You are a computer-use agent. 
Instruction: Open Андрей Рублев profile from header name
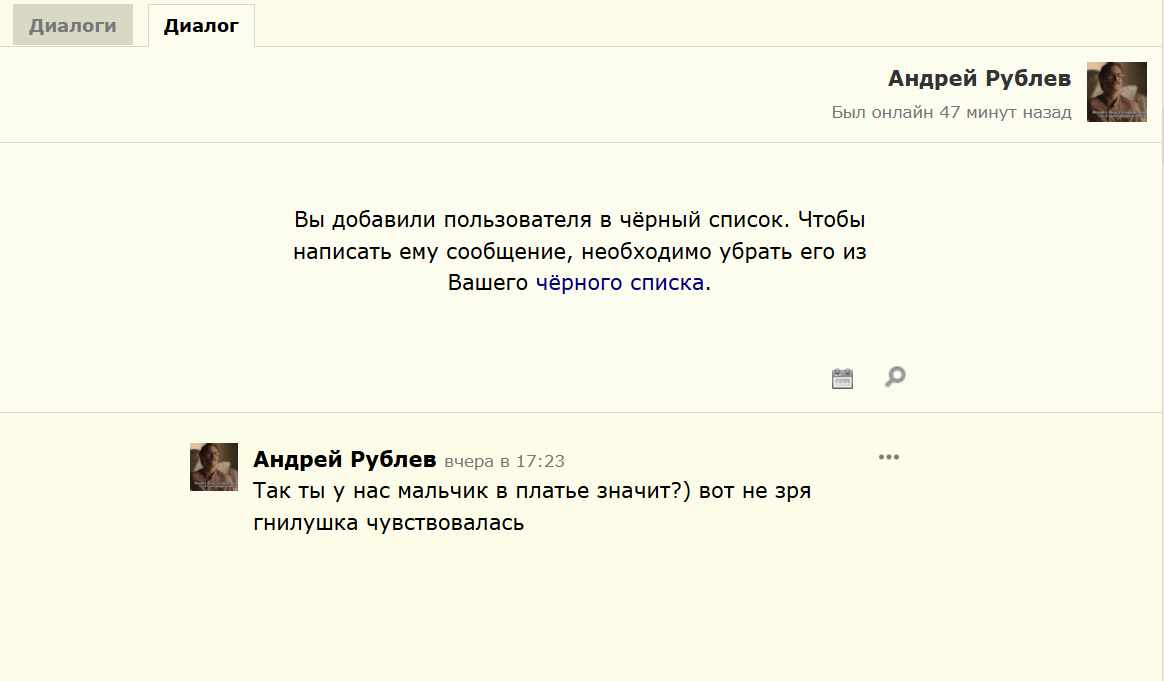click(x=979, y=78)
